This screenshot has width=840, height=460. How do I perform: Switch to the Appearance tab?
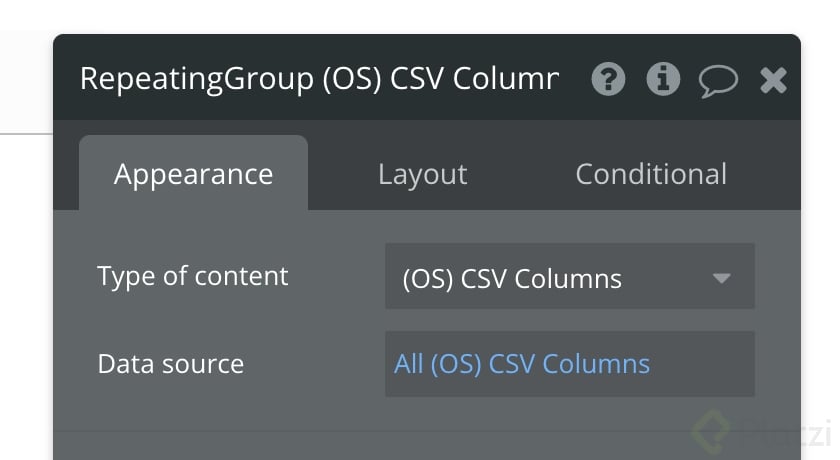pos(193,174)
